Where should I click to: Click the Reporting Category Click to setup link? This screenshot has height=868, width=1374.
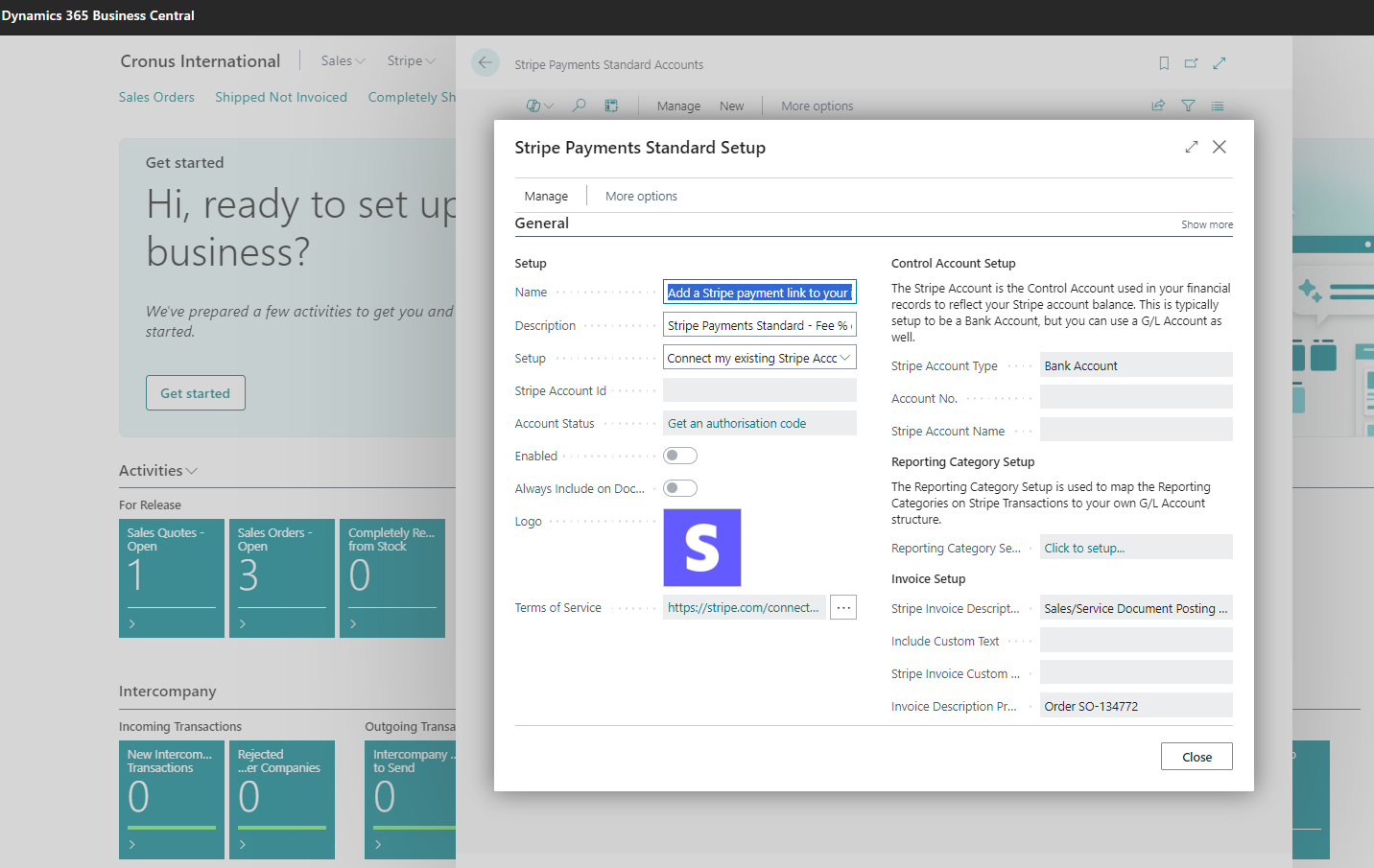point(1084,548)
